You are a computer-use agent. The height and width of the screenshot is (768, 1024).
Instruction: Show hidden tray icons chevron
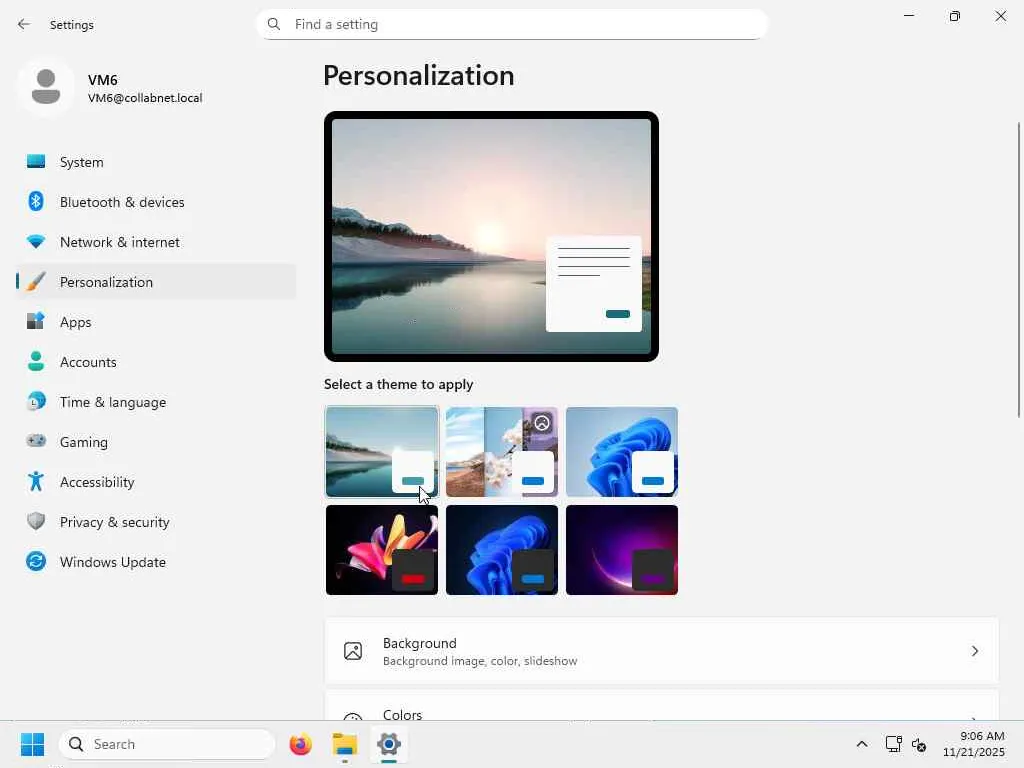[x=862, y=744]
